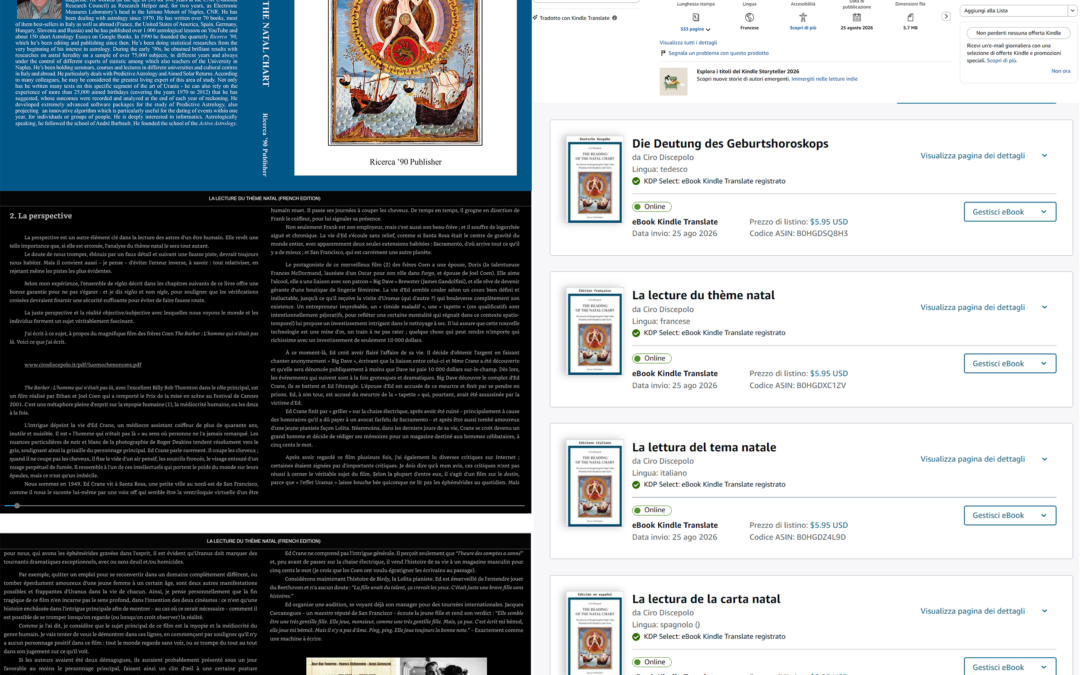Click Non perderti nessuna offerta Kindle button
Viewport: 1080px width, 675px height.
1018,33
